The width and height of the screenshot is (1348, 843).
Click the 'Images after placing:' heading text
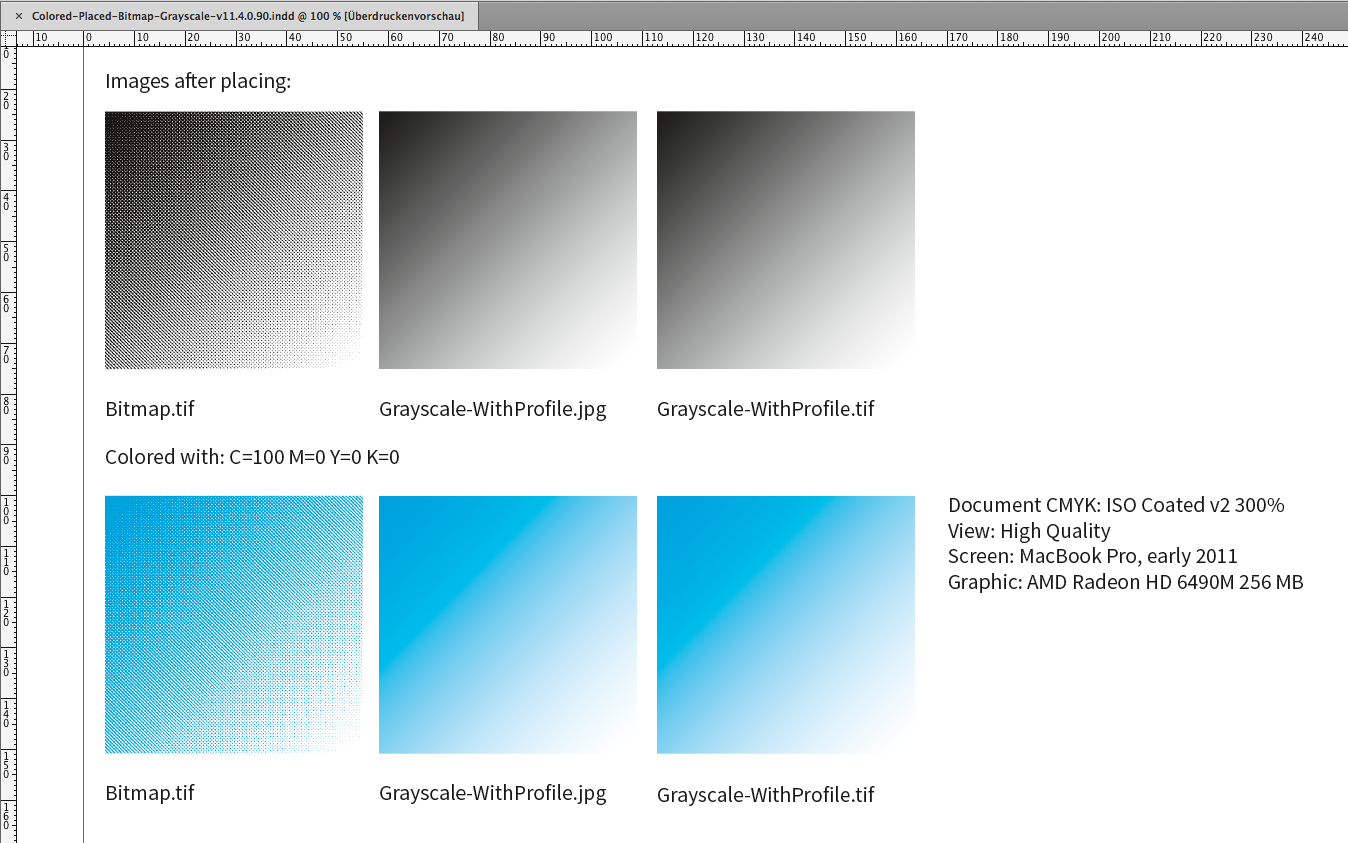click(198, 81)
